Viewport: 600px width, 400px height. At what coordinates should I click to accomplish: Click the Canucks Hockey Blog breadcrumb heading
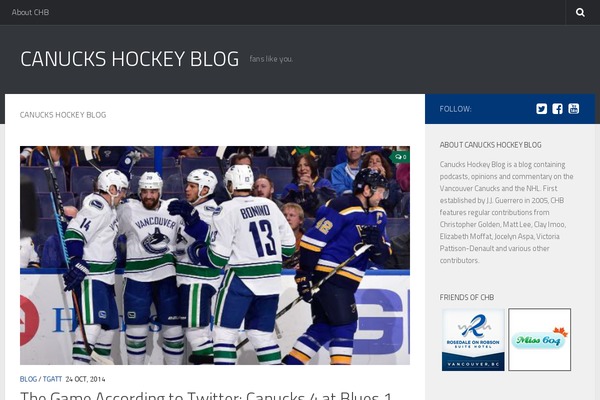[x=63, y=115]
